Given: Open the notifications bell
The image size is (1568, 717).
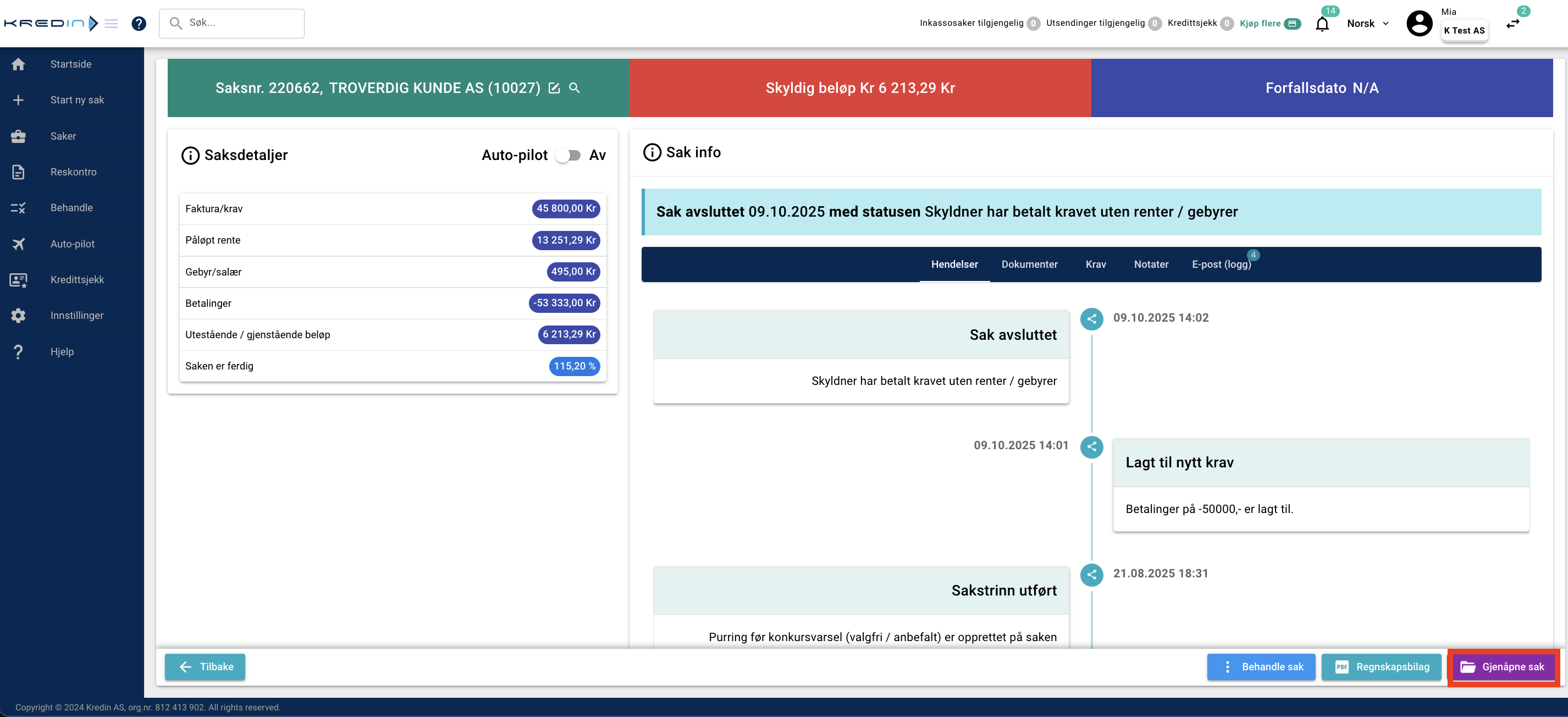Looking at the screenshot, I should (x=1322, y=24).
